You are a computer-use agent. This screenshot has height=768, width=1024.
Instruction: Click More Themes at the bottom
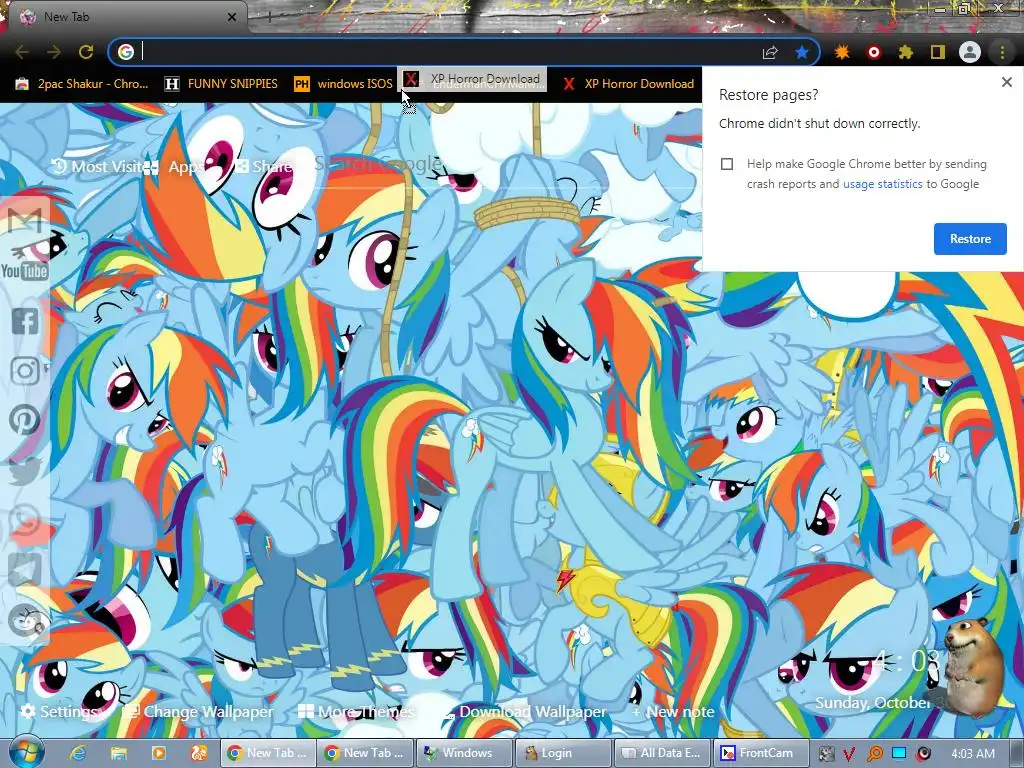coord(356,711)
